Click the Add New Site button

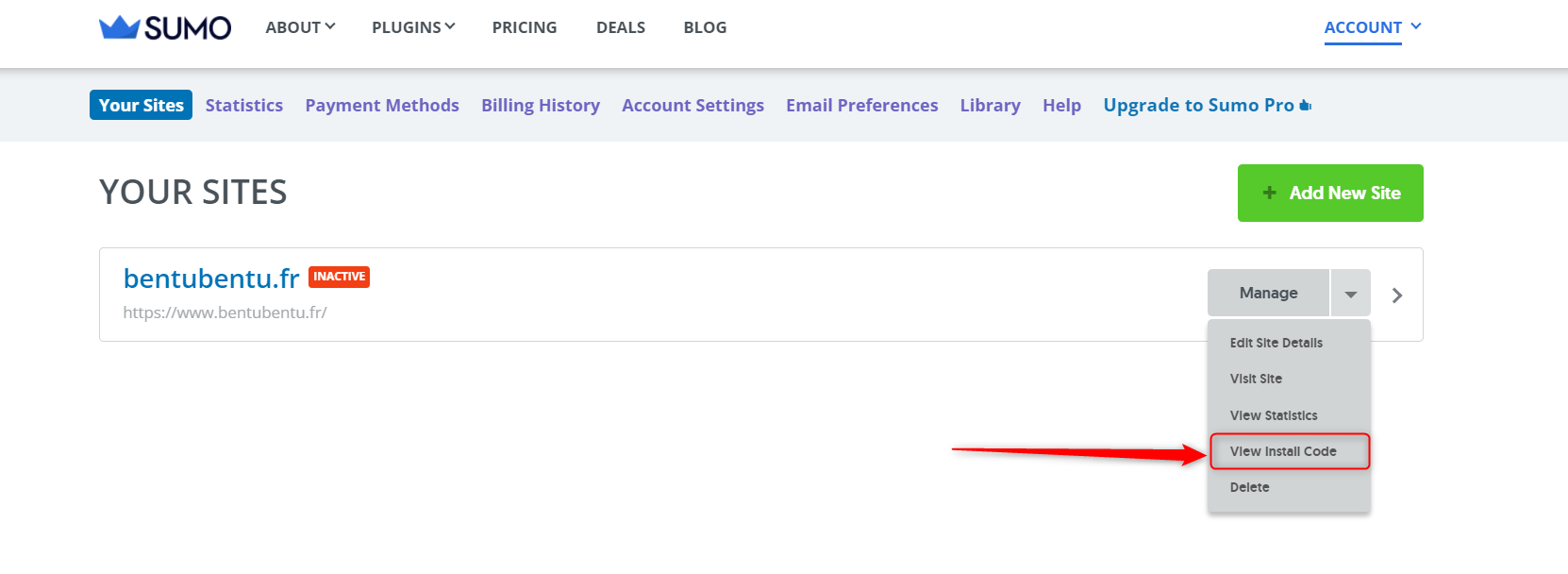(1330, 193)
